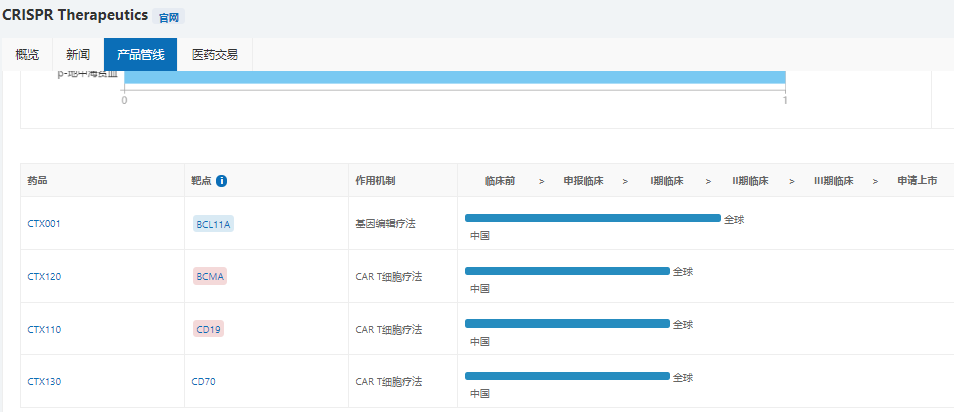Image resolution: width=954 pixels, height=412 pixels.
Task: Switch to the 新闻 tab
Action: click(78, 55)
